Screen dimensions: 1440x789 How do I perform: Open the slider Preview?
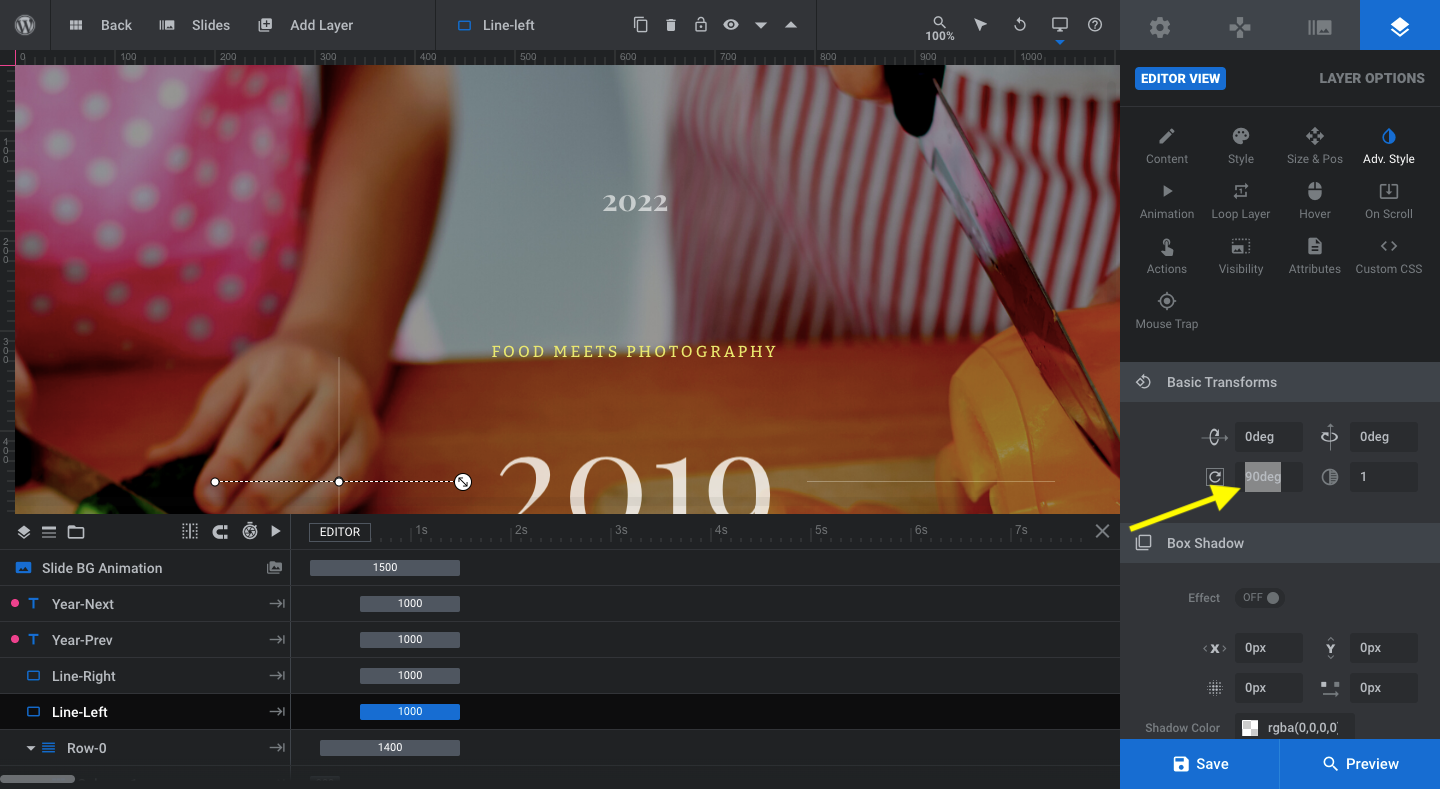click(1360, 764)
